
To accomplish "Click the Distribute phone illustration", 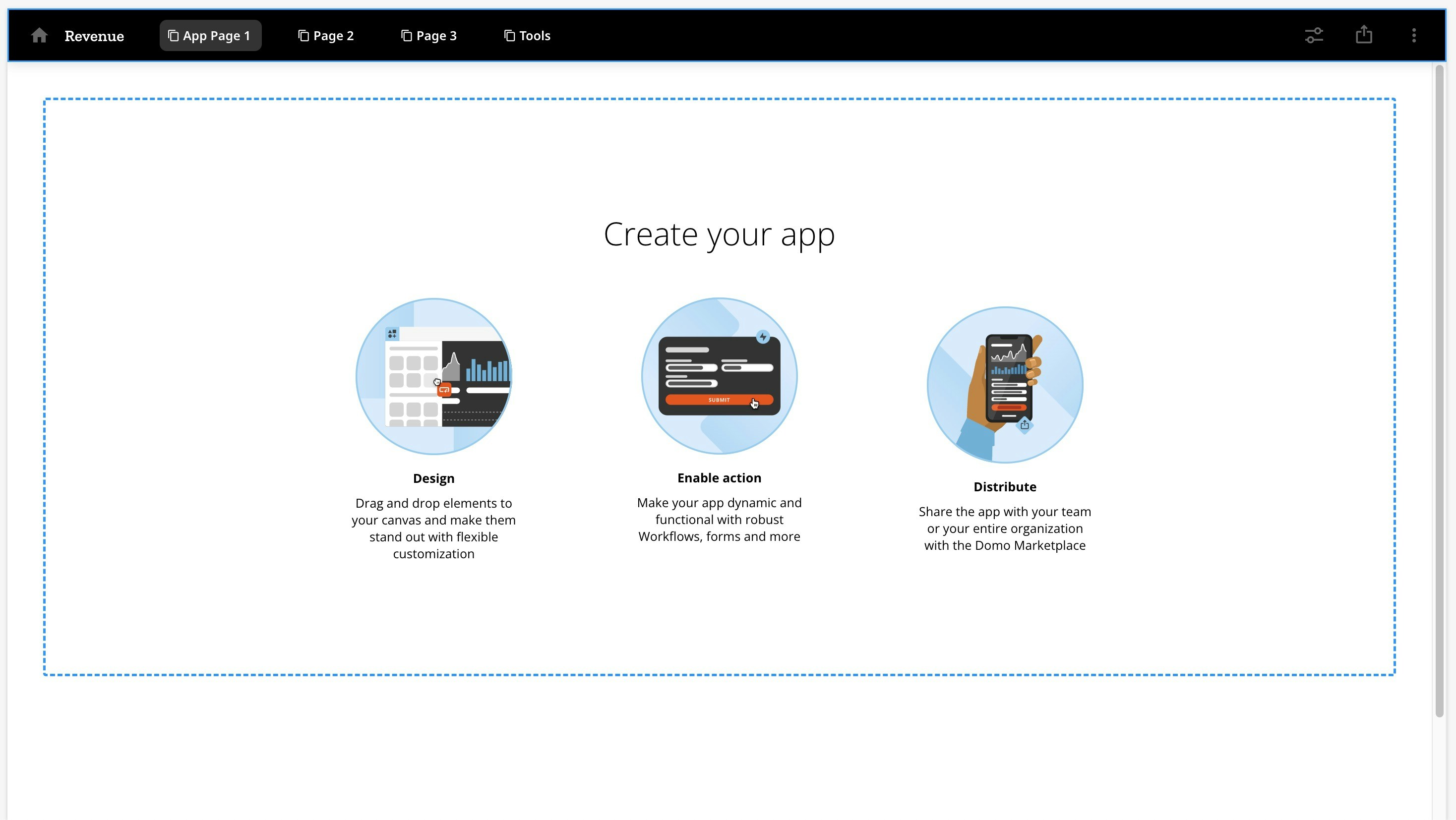I will pos(1004,385).
